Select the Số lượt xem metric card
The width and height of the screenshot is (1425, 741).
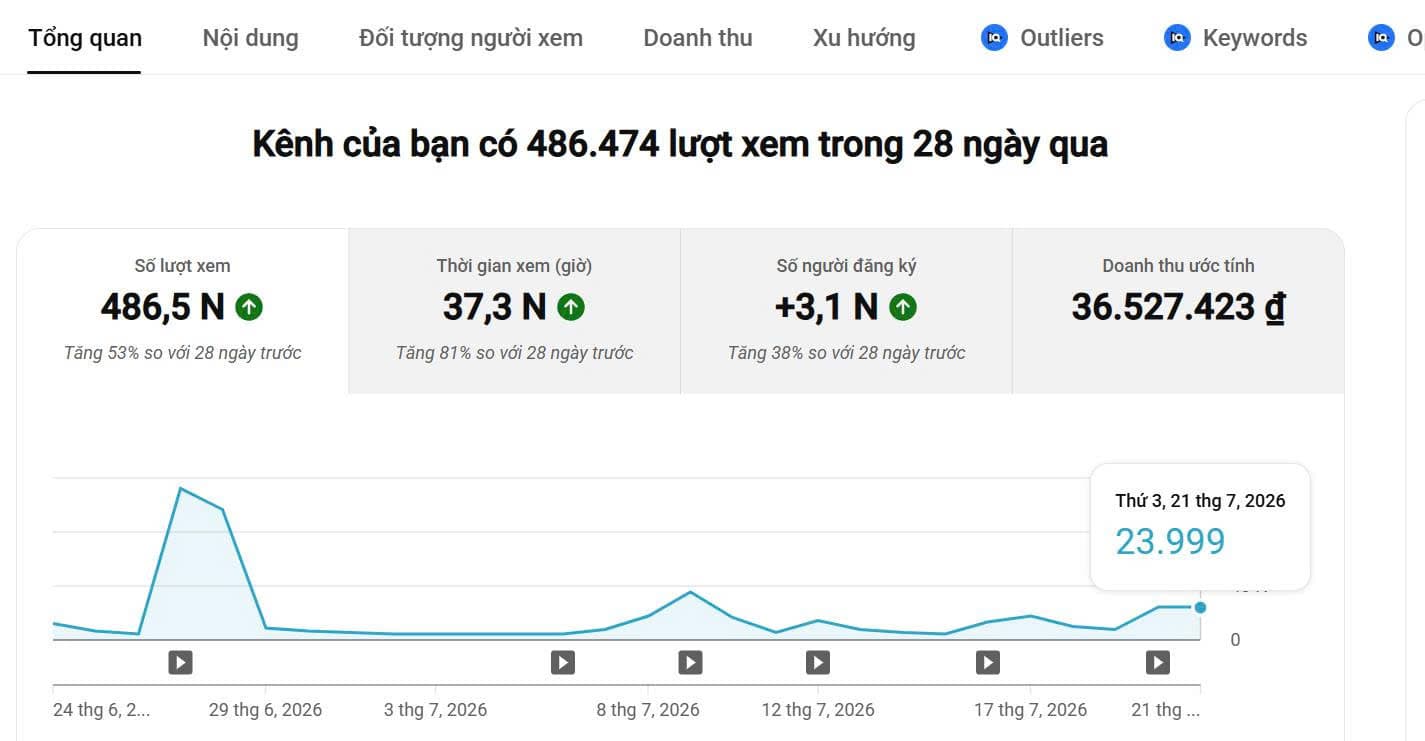point(183,311)
